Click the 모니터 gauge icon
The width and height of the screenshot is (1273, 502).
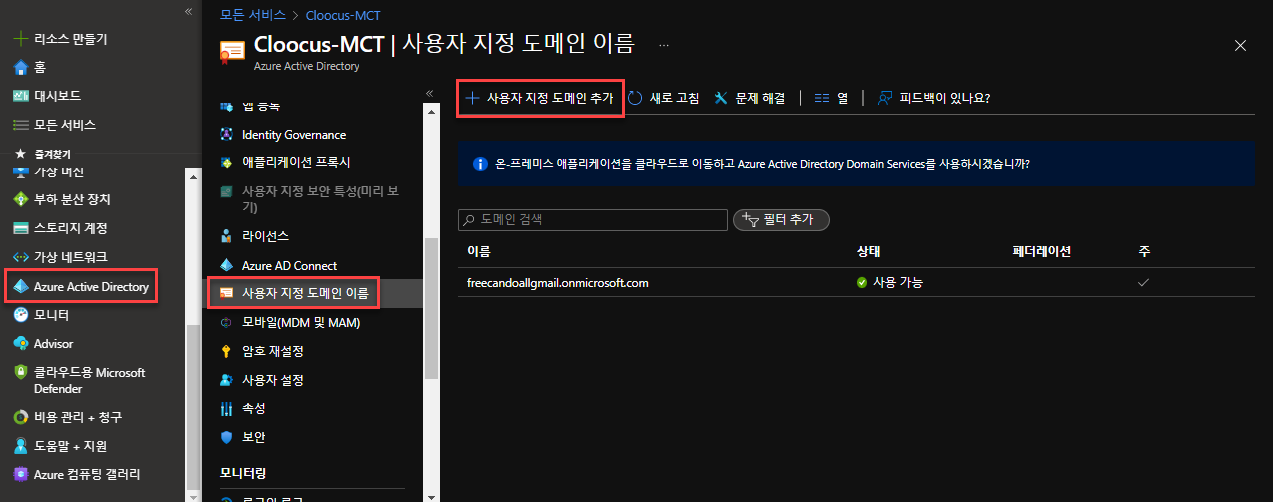pyautogui.click(x=20, y=315)
